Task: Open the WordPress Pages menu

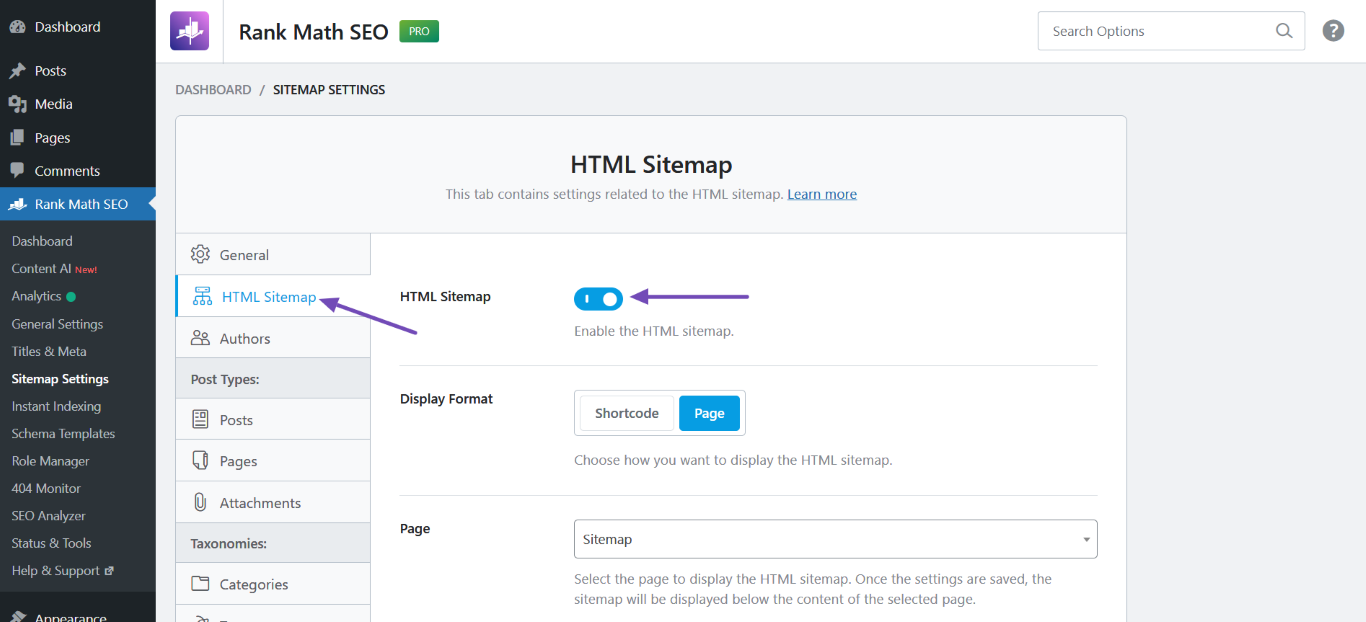Action: pos(78,138)
